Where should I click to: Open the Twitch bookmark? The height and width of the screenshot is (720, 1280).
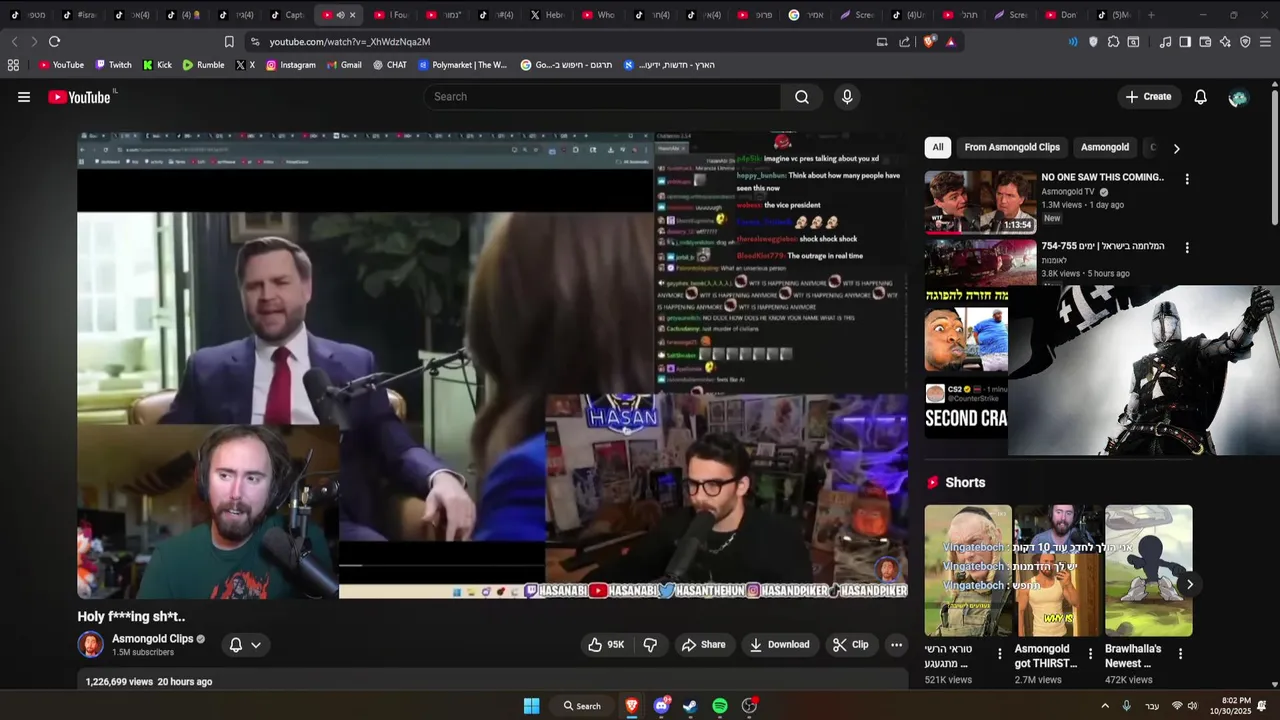tap(113, 65)
